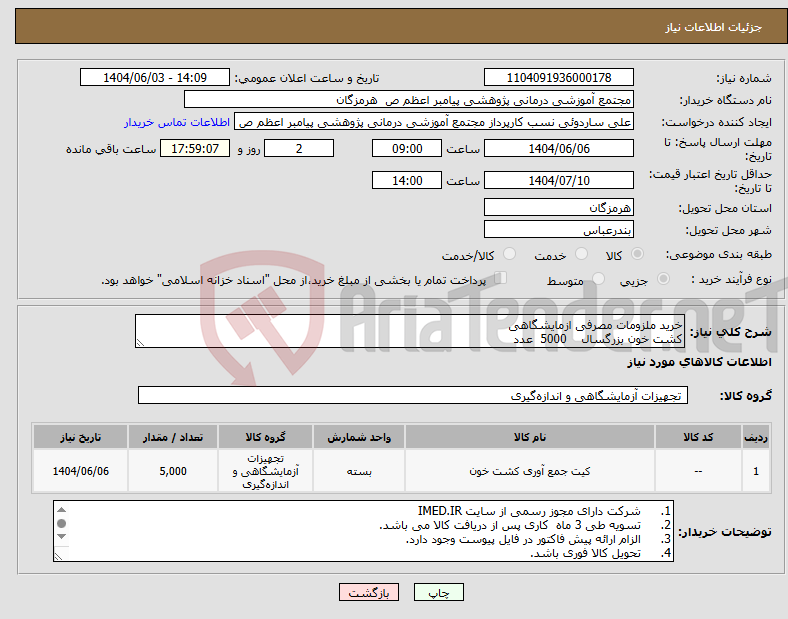Click the response deadline time 09:00 field
Viewport: 788px width, 619px height.
(x=407, y=148)
